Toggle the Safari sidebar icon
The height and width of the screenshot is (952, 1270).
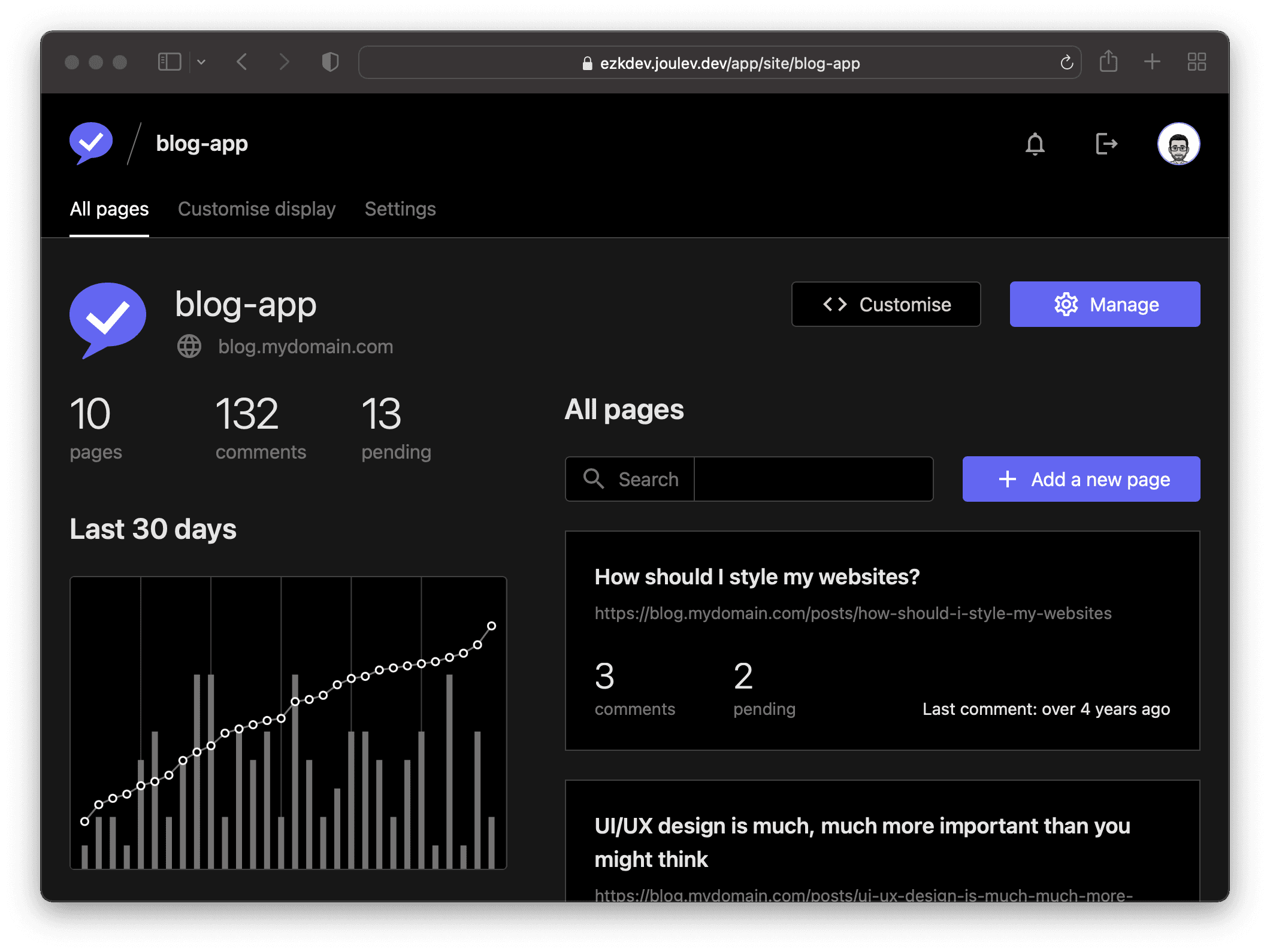[170, 62]
